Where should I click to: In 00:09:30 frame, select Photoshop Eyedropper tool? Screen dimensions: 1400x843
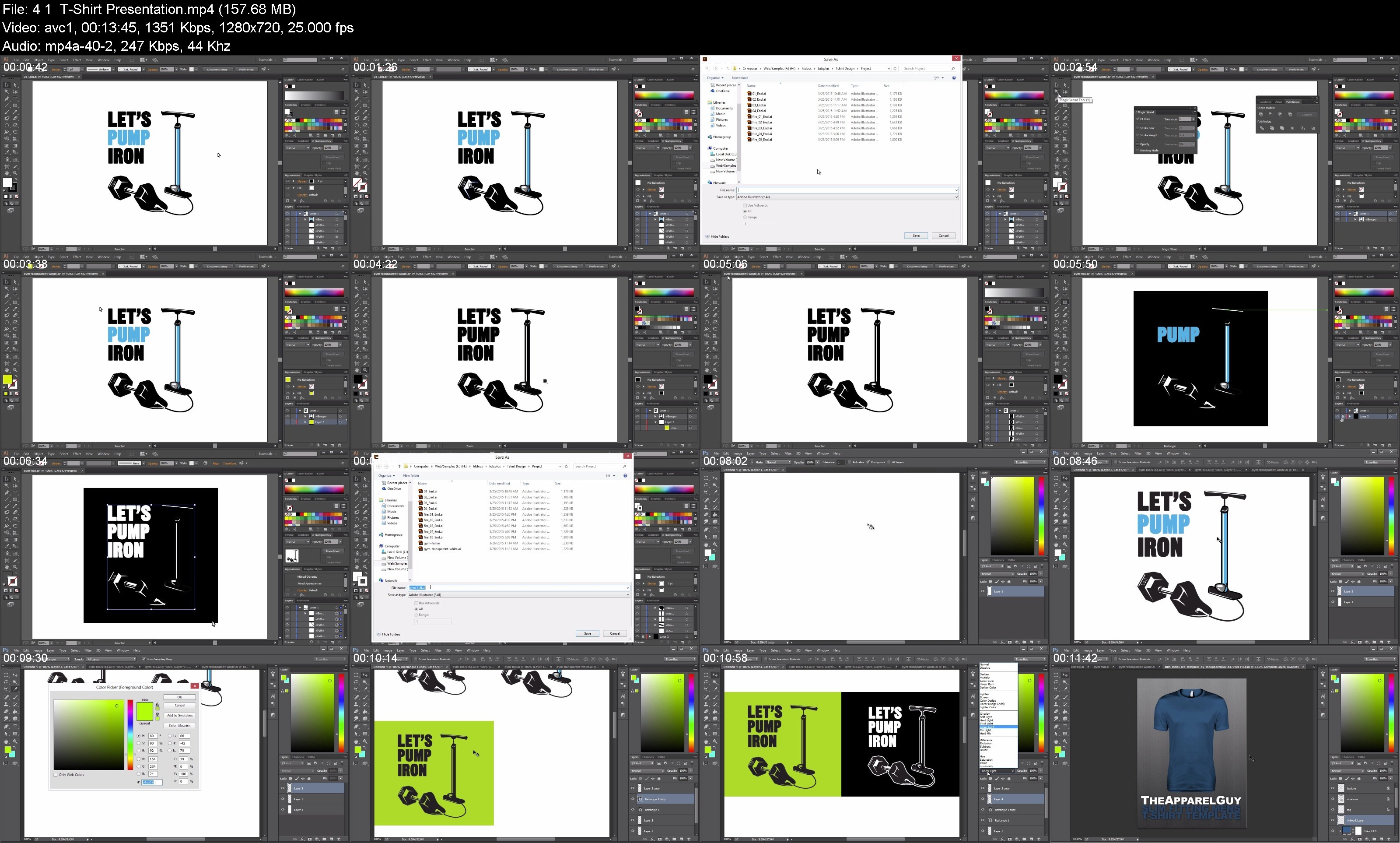(x=15, y=689)
